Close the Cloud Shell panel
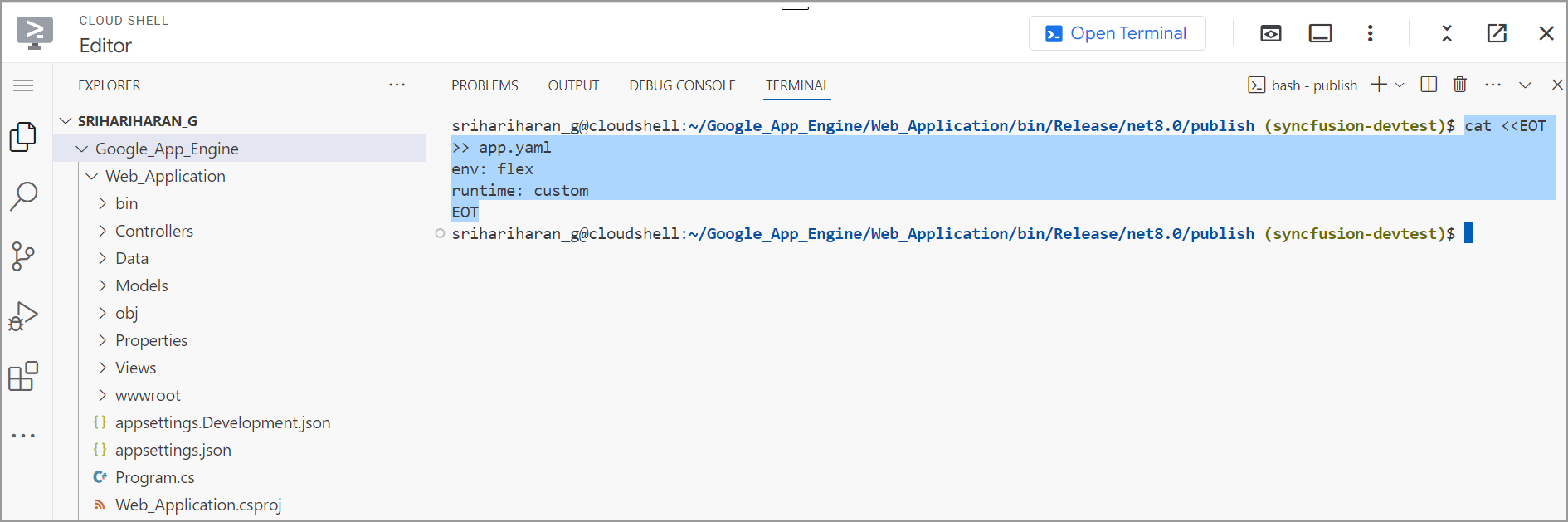Image resolution: width=1568 pixels, height=522 pixels. (x=1546, y=33)
